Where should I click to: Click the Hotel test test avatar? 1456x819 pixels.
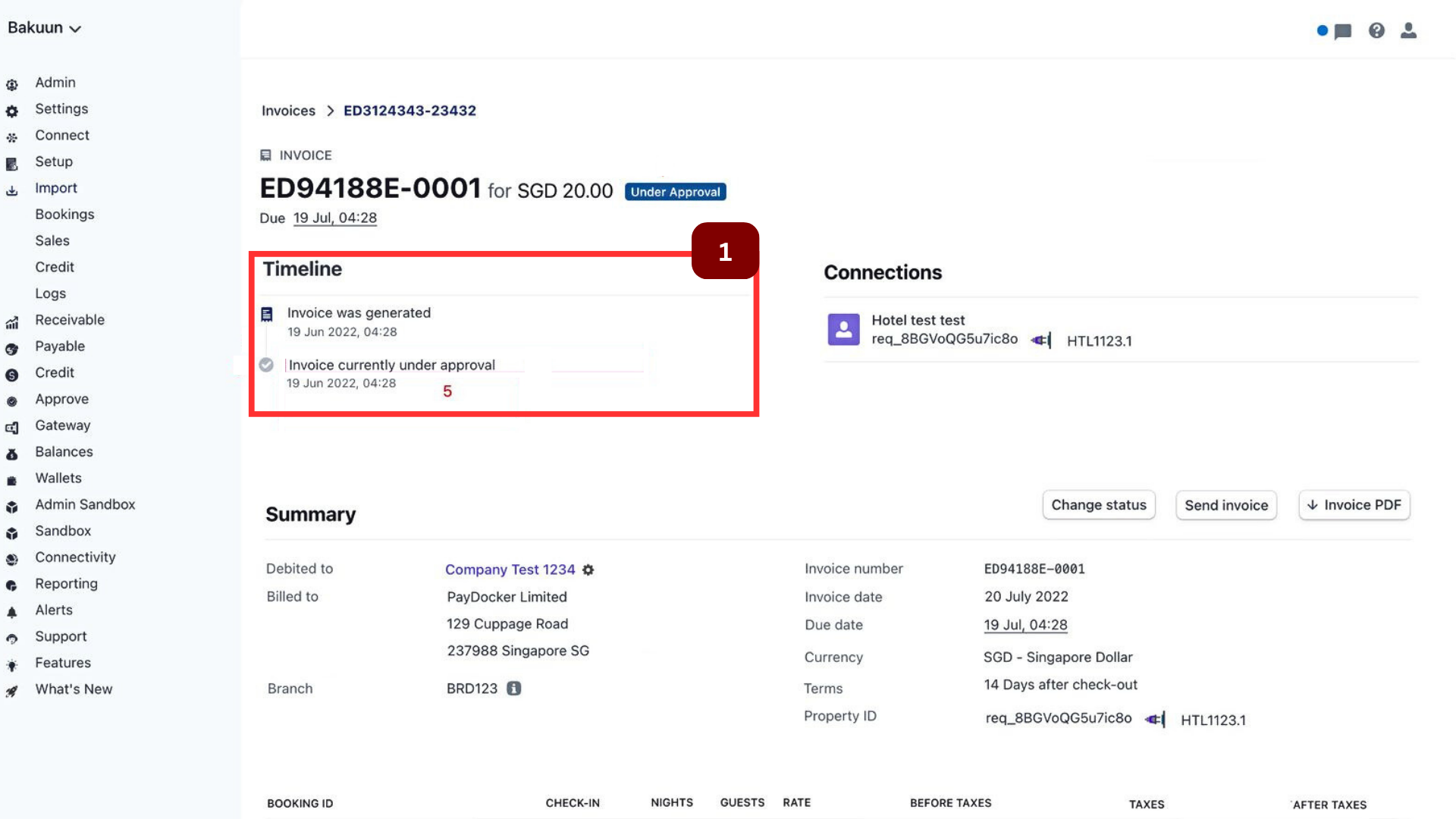click(x=843, y=329)
